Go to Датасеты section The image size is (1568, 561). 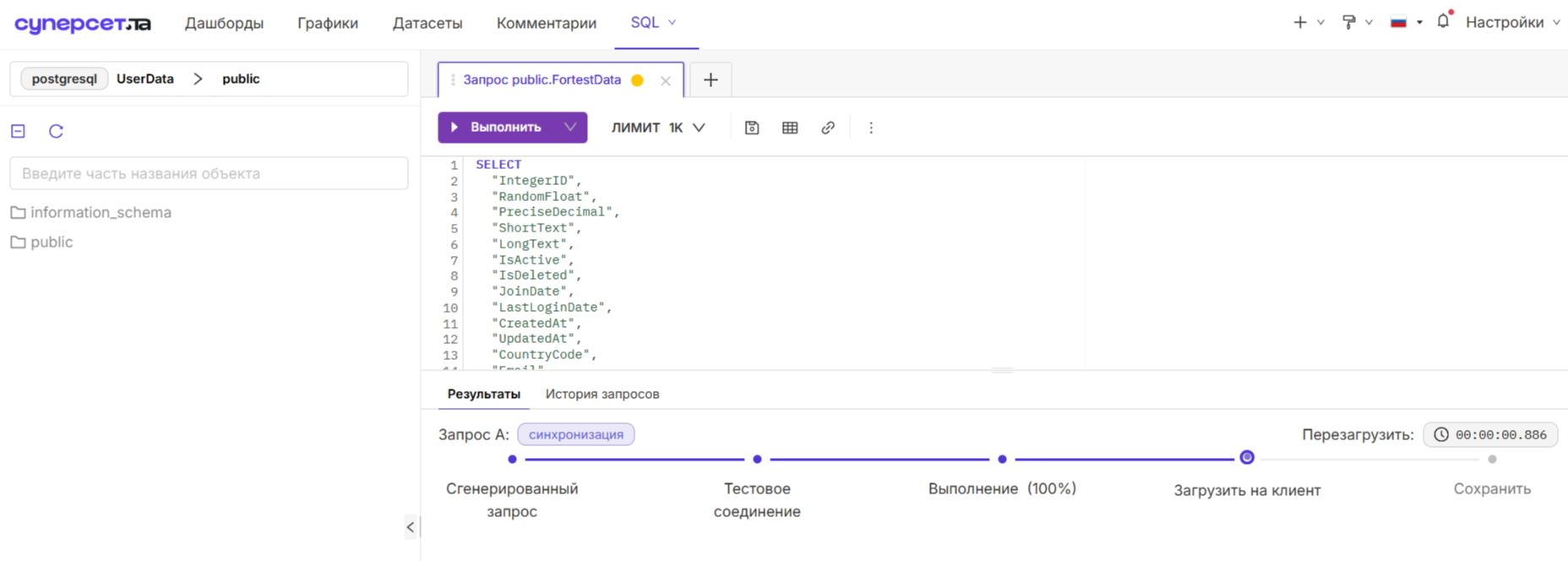427,23
